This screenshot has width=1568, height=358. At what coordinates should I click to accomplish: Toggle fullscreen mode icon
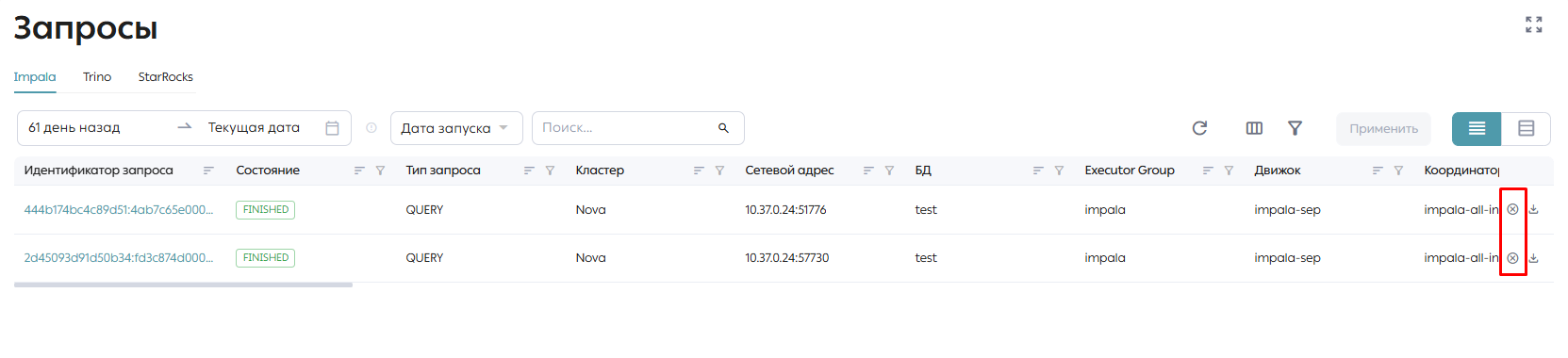1534,24
